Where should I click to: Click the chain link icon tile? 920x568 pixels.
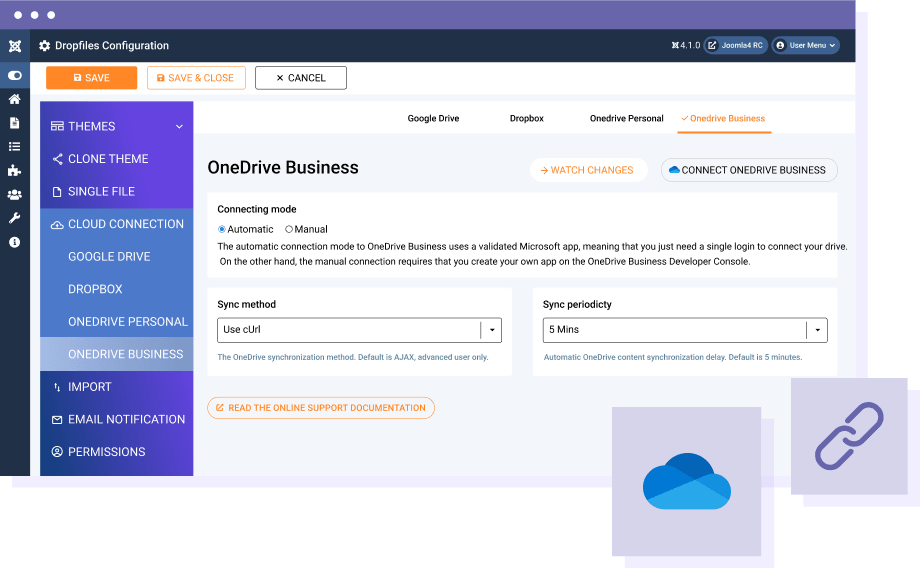click(x=849, y=436)
